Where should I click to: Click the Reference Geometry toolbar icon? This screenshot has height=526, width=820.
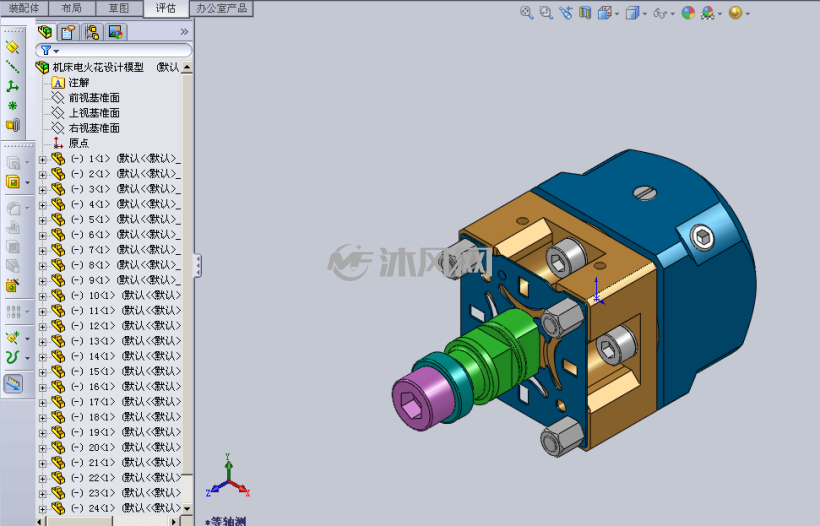[13, 338]
